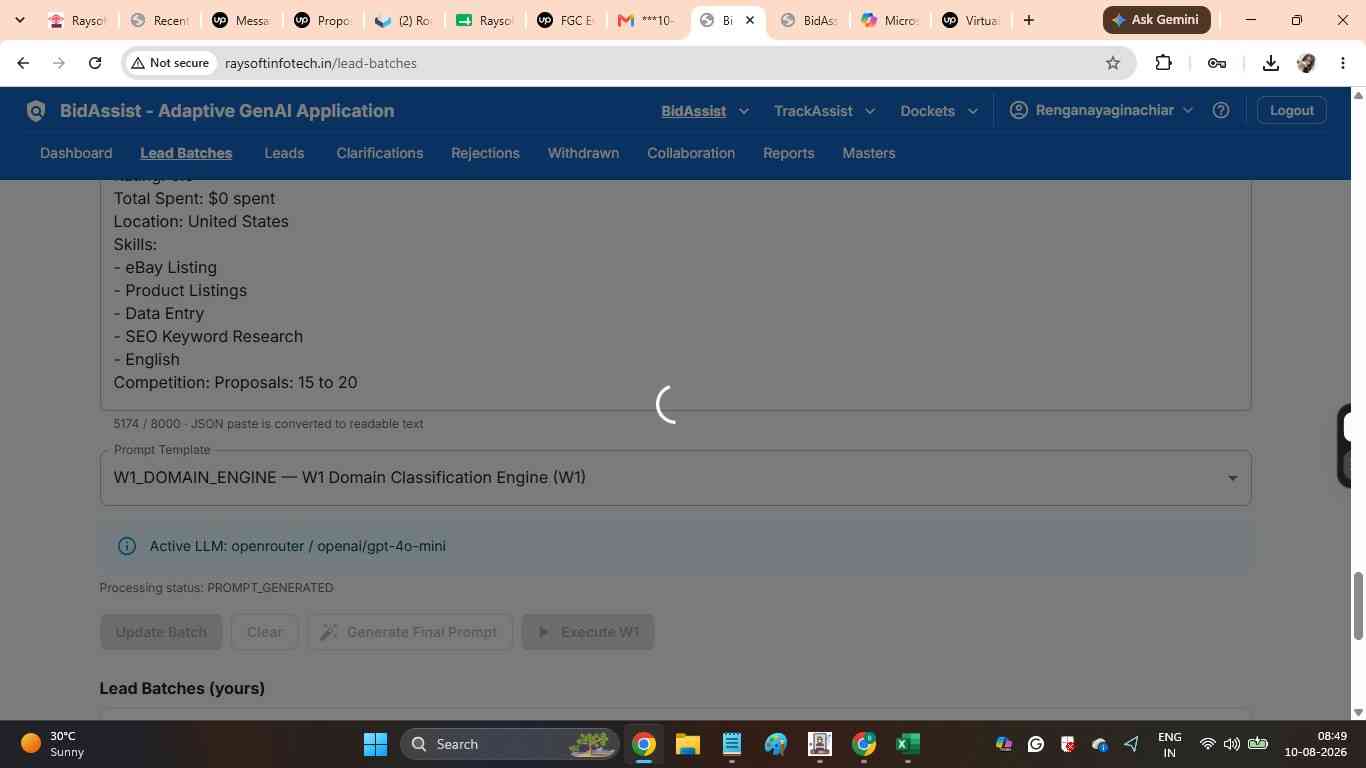Open the password manager key icon
The height and width of the screenshot is (768, 1366).
click(x=1217, y=63)
